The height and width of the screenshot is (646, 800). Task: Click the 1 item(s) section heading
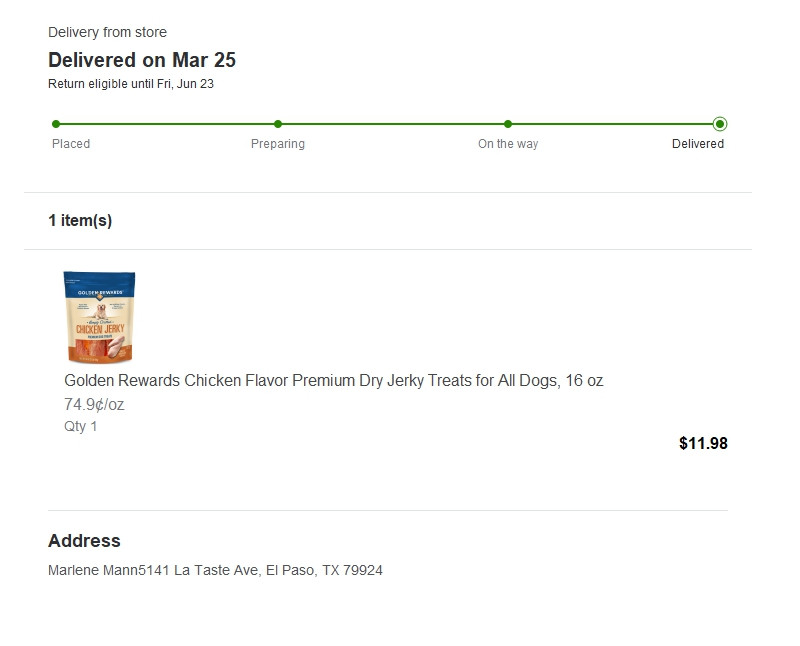click(80, 221)
